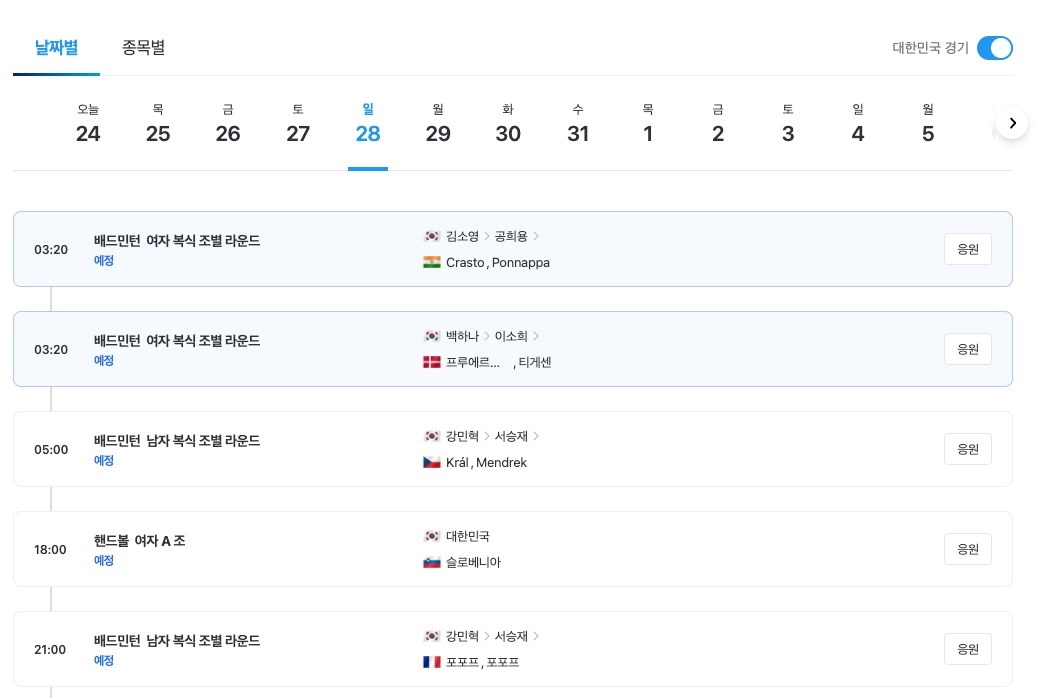Click the Slovenian flag beside 슬로베니아
This screenshot has height=698, width=1040.
[432, 562]
